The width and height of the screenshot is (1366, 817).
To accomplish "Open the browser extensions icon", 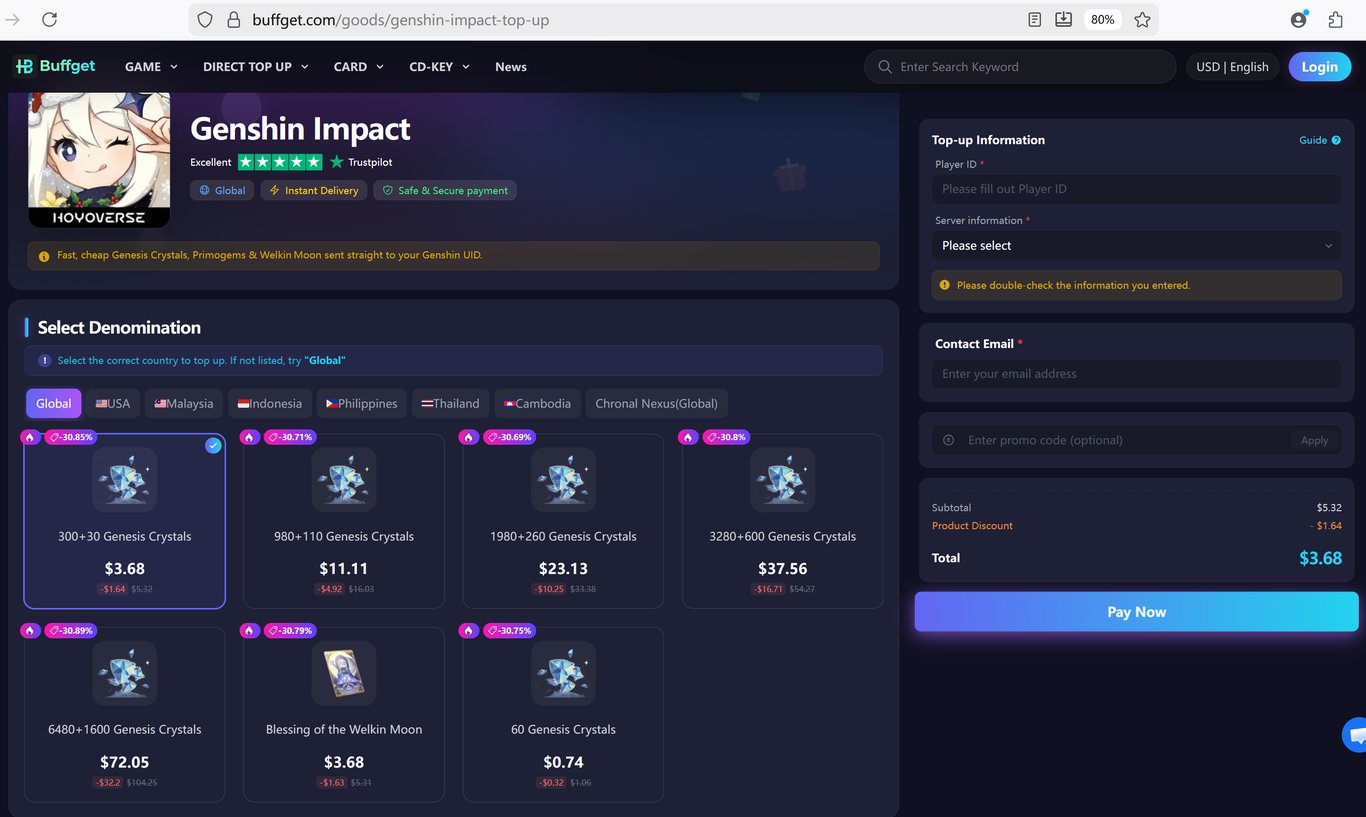I will click(1336, 19).
